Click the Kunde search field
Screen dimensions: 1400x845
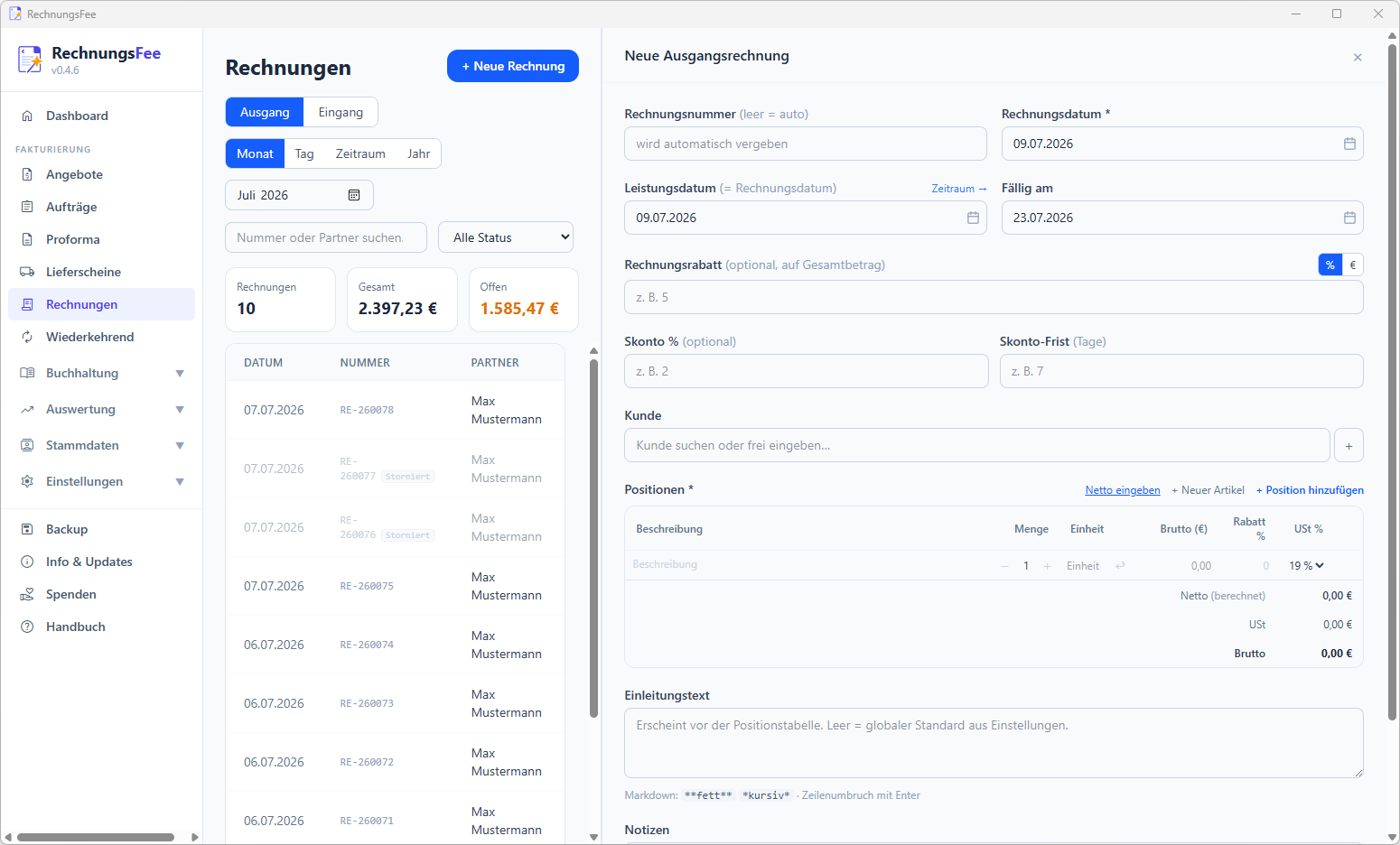977,445
